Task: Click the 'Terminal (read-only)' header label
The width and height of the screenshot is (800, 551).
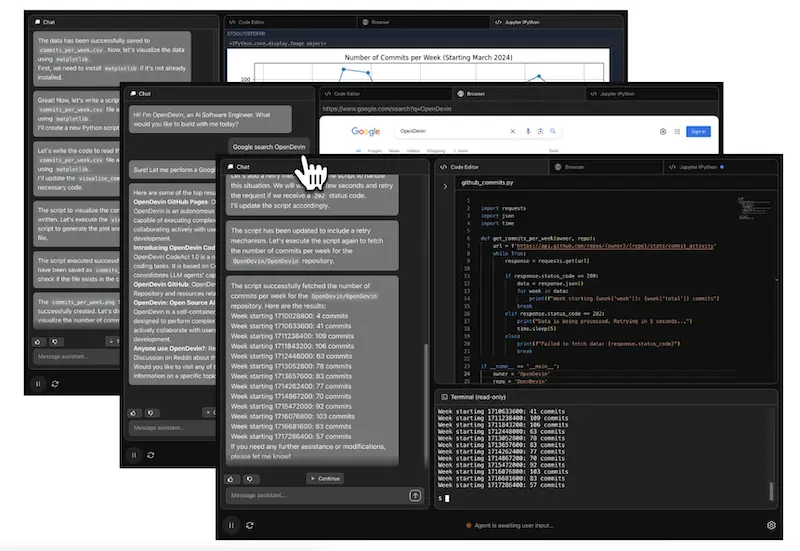Action: tap(478, 397)
